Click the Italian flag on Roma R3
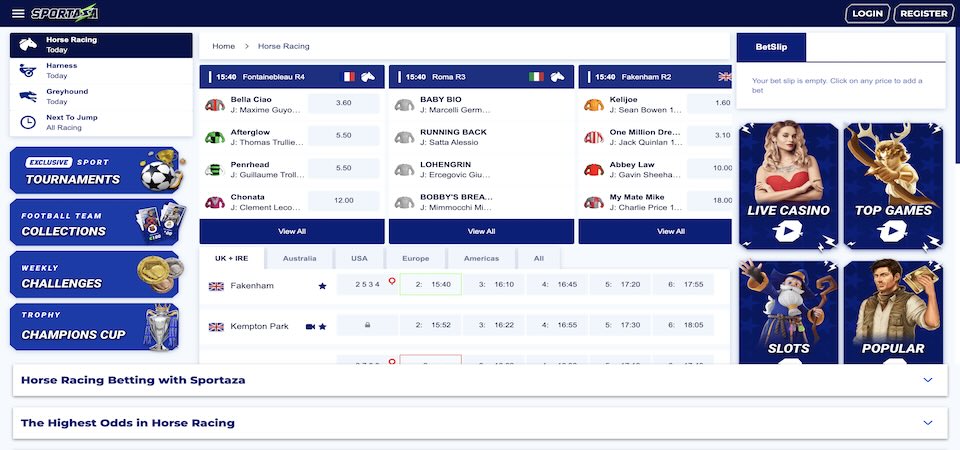This screenshot has width=960, height=450. (x=536, y=77)
